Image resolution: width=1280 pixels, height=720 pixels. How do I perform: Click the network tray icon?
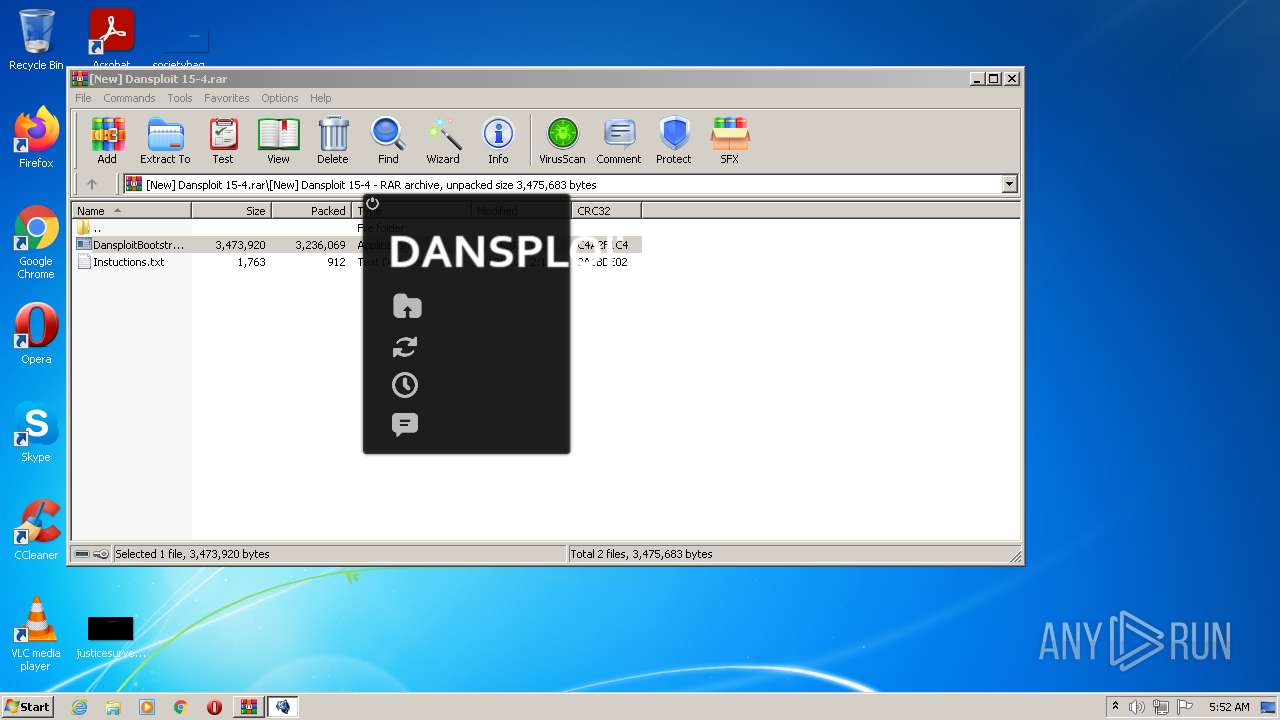click(1160, 707)
